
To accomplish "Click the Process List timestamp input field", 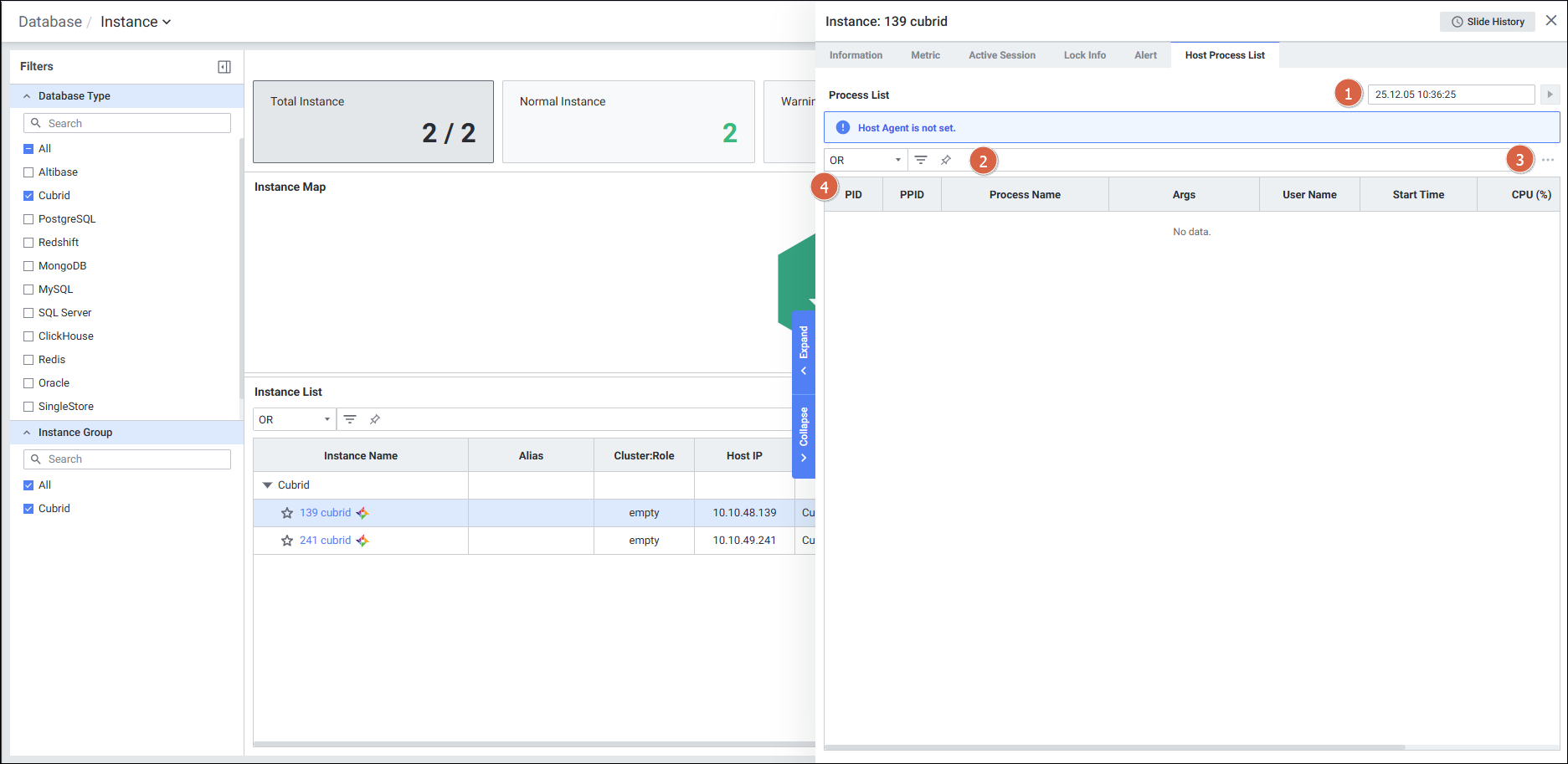I will pos(1450,95).
